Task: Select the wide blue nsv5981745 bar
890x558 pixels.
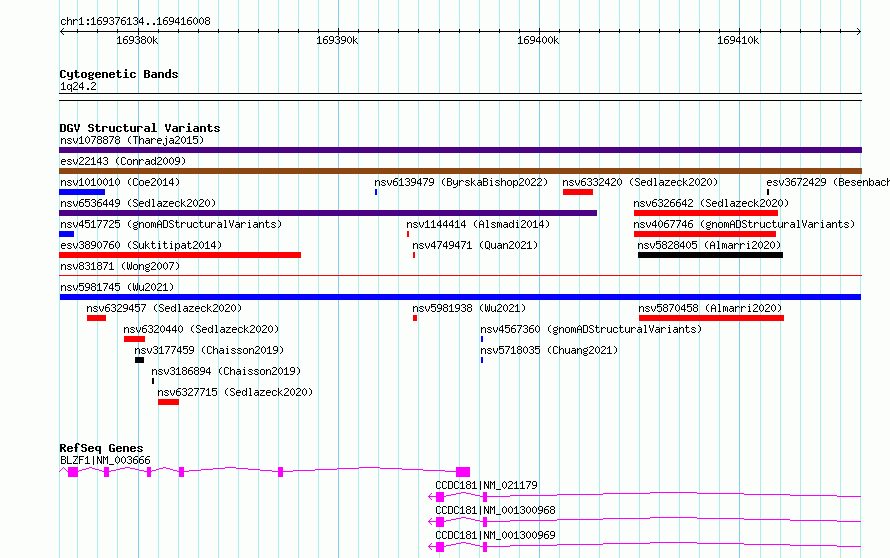Action: click(460, 297)
